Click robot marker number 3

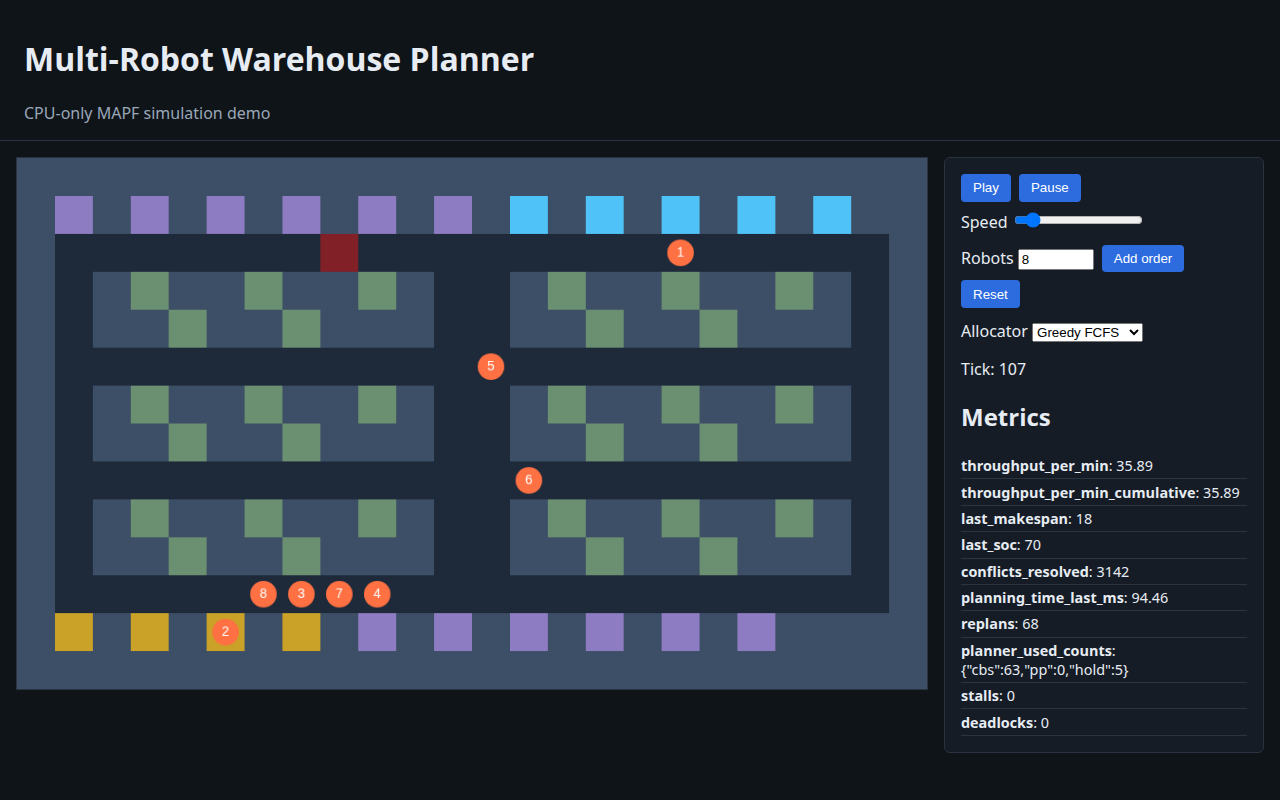tap(301, 594)
